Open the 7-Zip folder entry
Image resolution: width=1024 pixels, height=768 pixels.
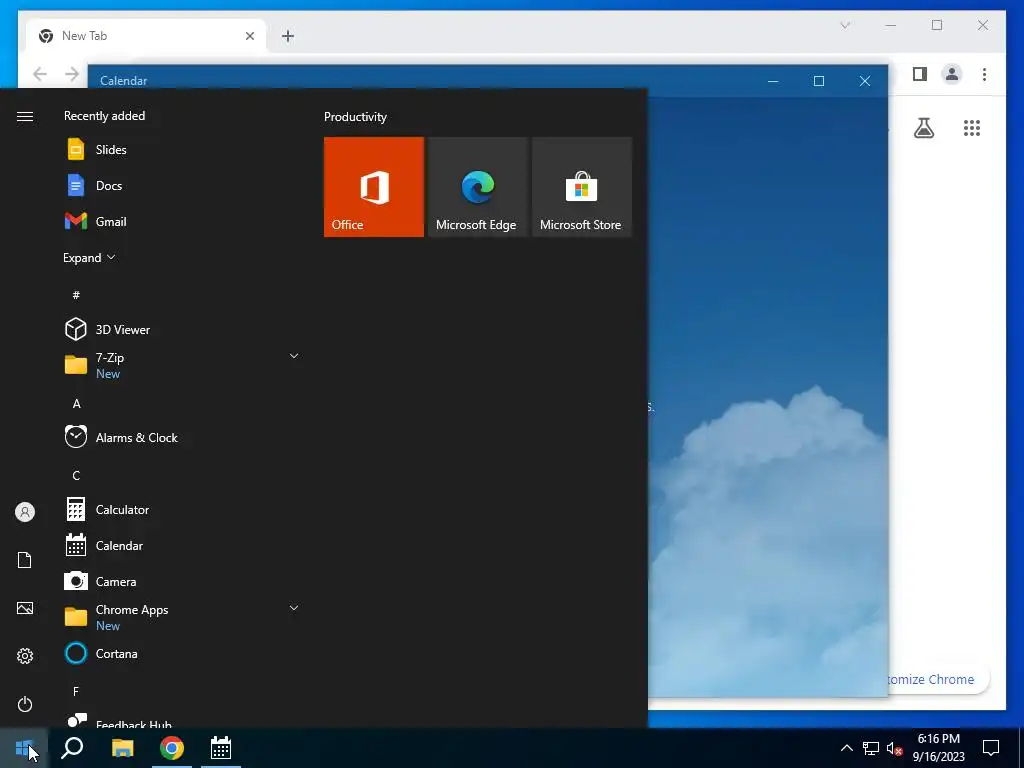coord(180,365)
